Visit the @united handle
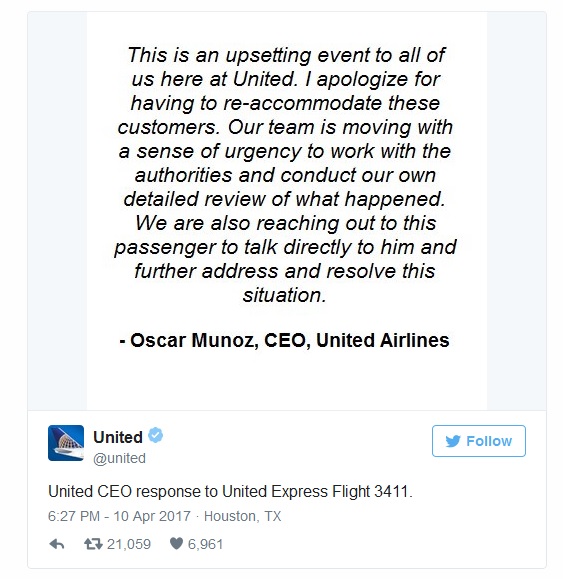This screenshot has height=579, width=563. coord(119,458)
